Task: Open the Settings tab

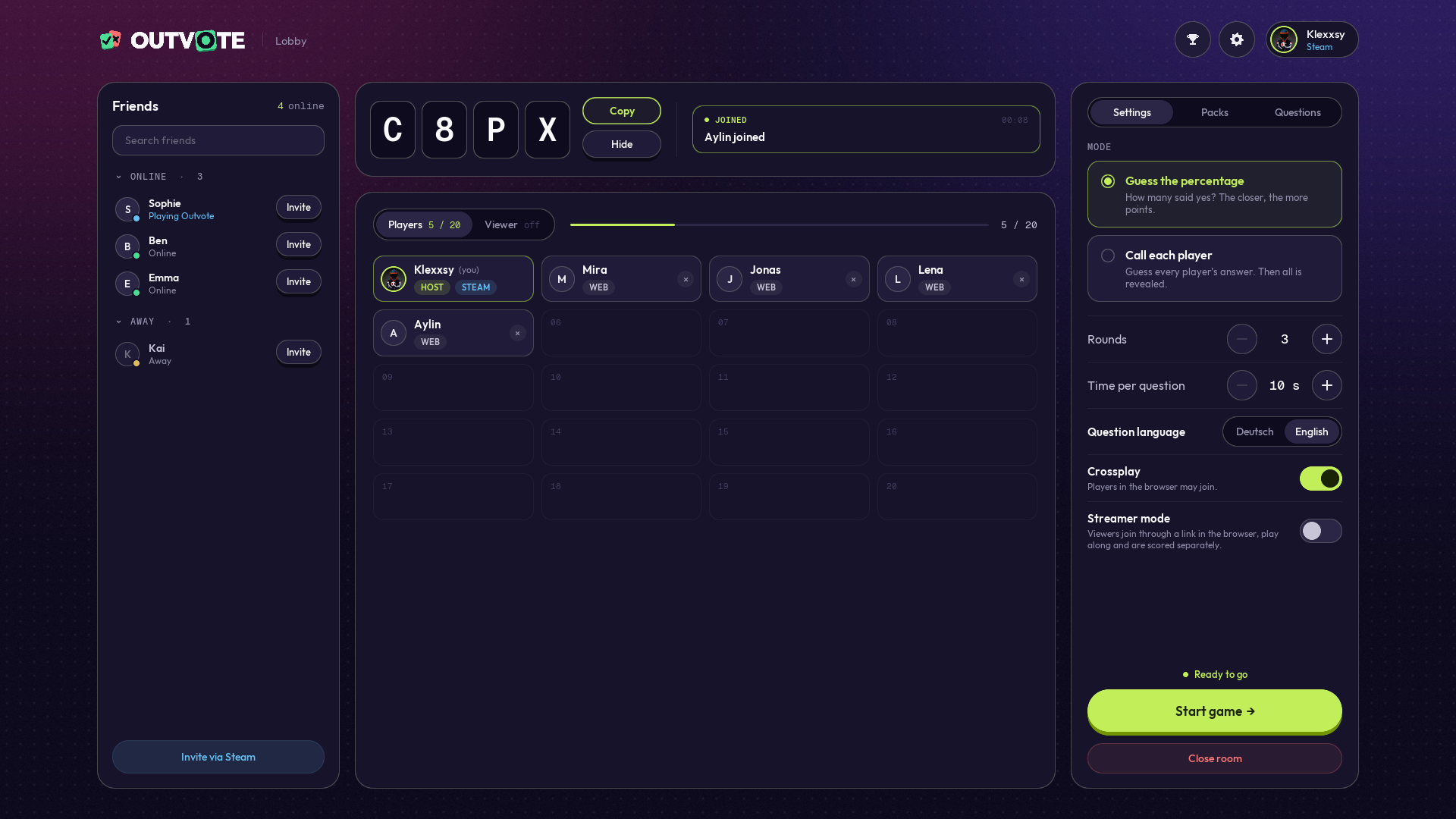Action: [1132, 112]
